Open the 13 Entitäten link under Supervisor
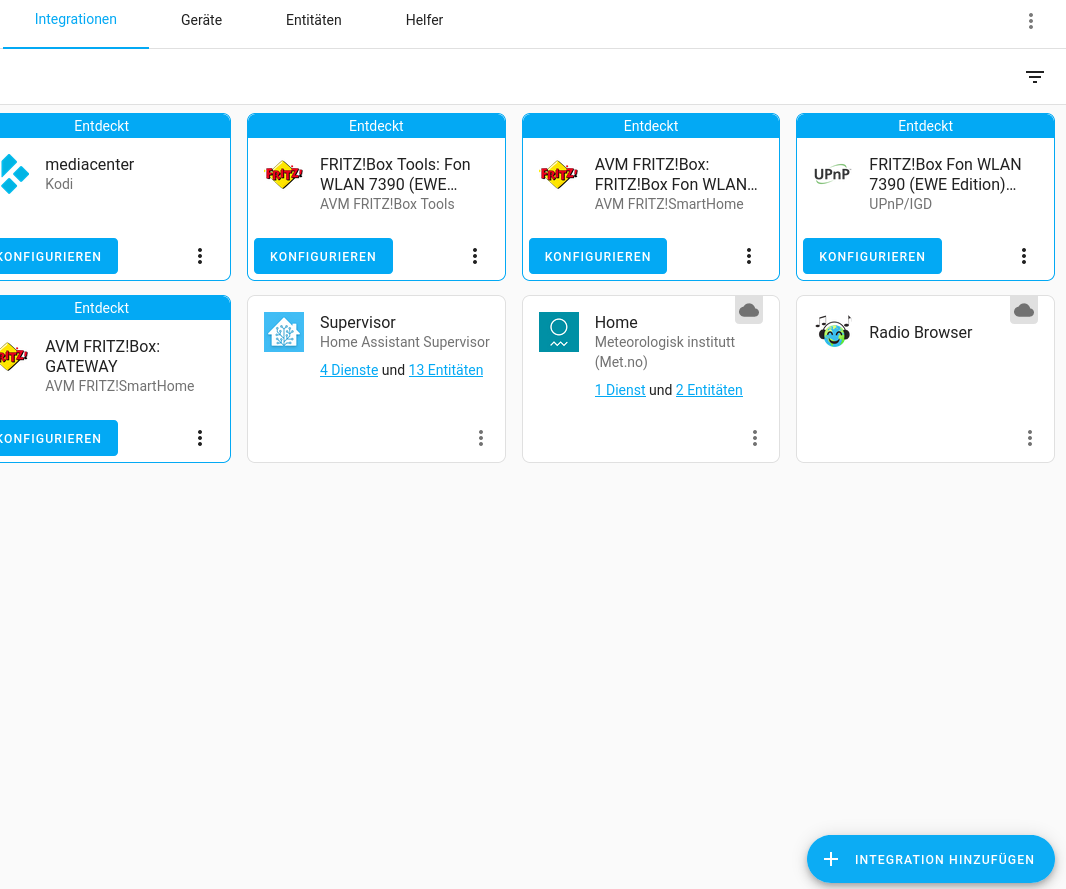Screen dimensions: 1066x889 pos(446,370)
